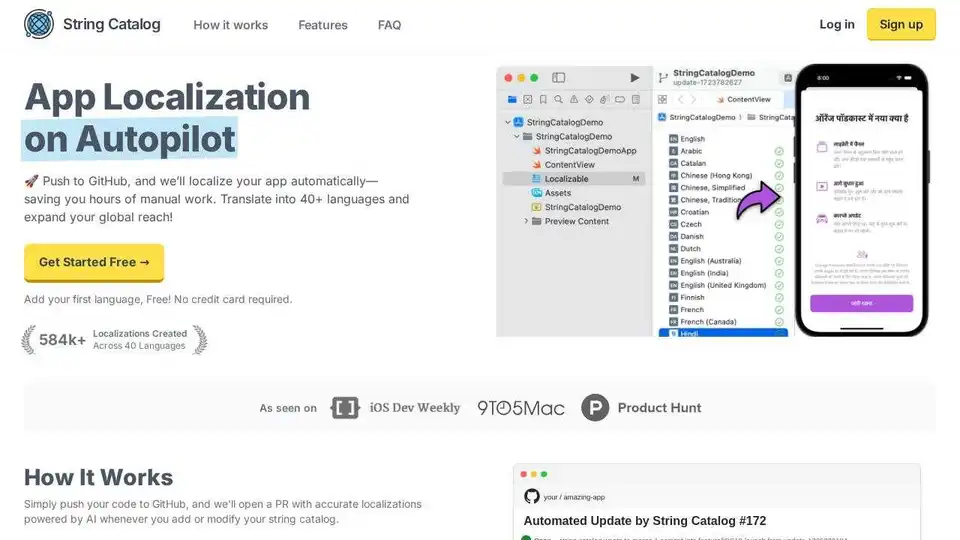
Task: Click the GitHub icon beside your / amazing-app
Action: (x=531, y=496)
